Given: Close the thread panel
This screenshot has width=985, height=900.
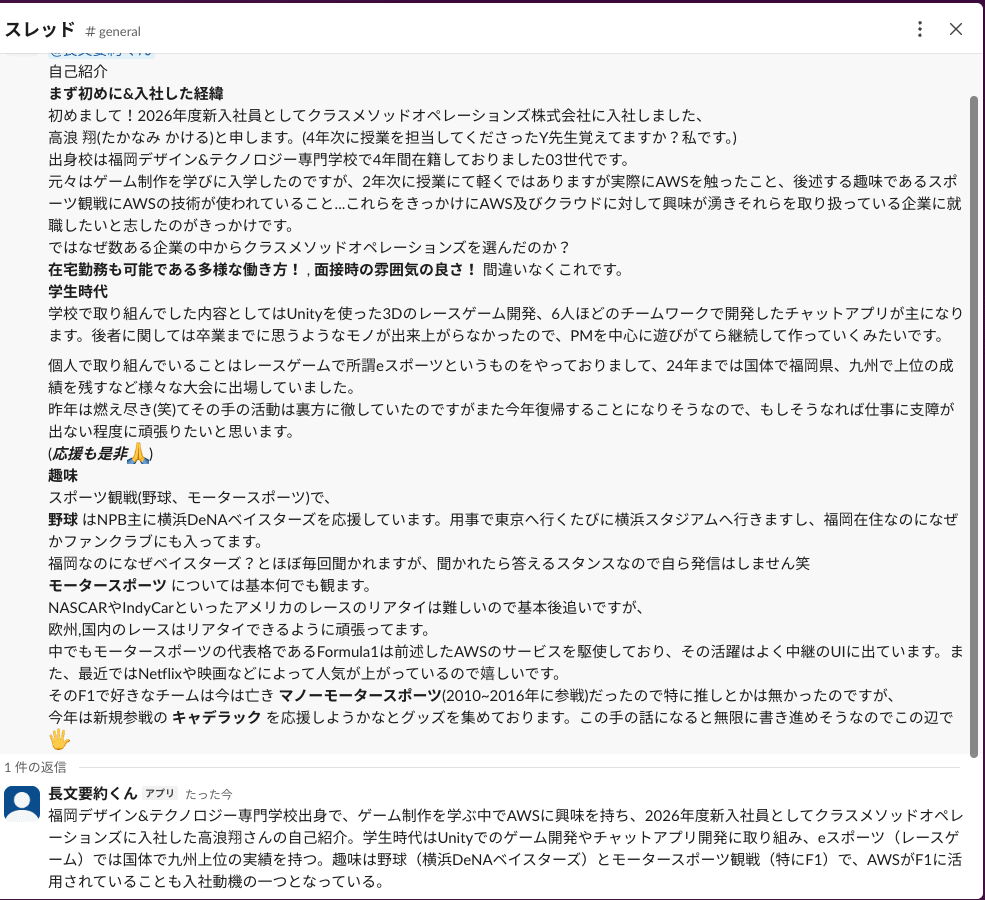Looking at the screenshot, I should pos(955,29).
